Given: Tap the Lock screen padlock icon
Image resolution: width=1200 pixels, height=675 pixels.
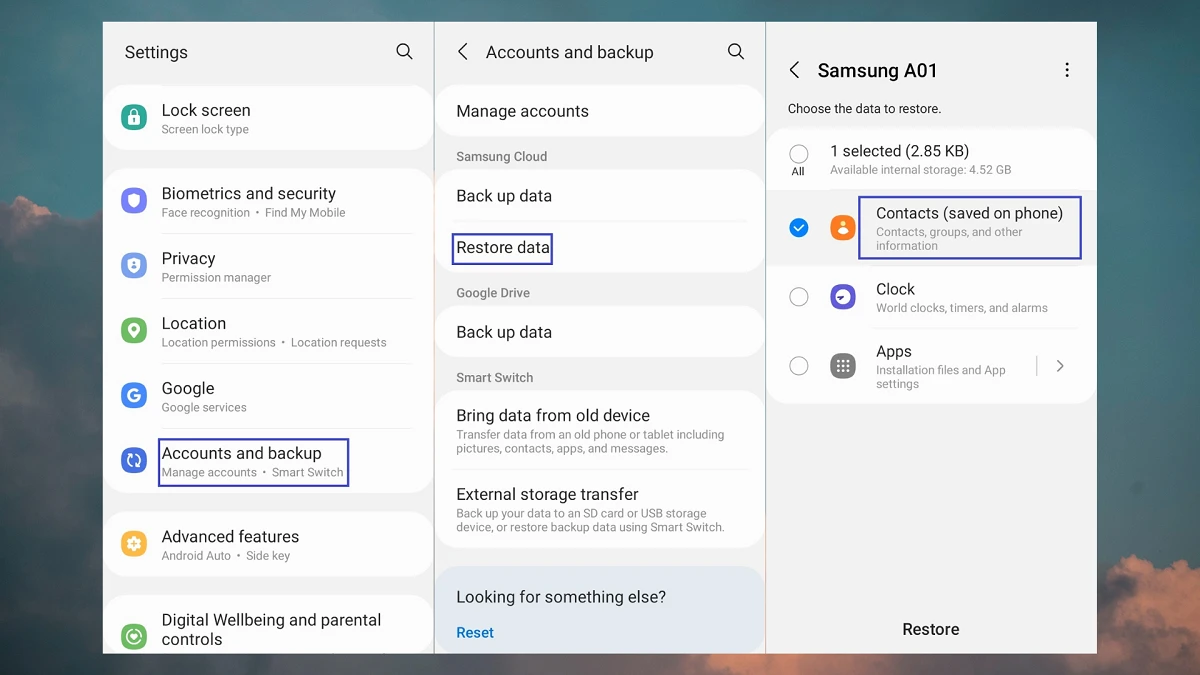Looking at the screenshot, I should pyautogui.click(x=134, y=118).
